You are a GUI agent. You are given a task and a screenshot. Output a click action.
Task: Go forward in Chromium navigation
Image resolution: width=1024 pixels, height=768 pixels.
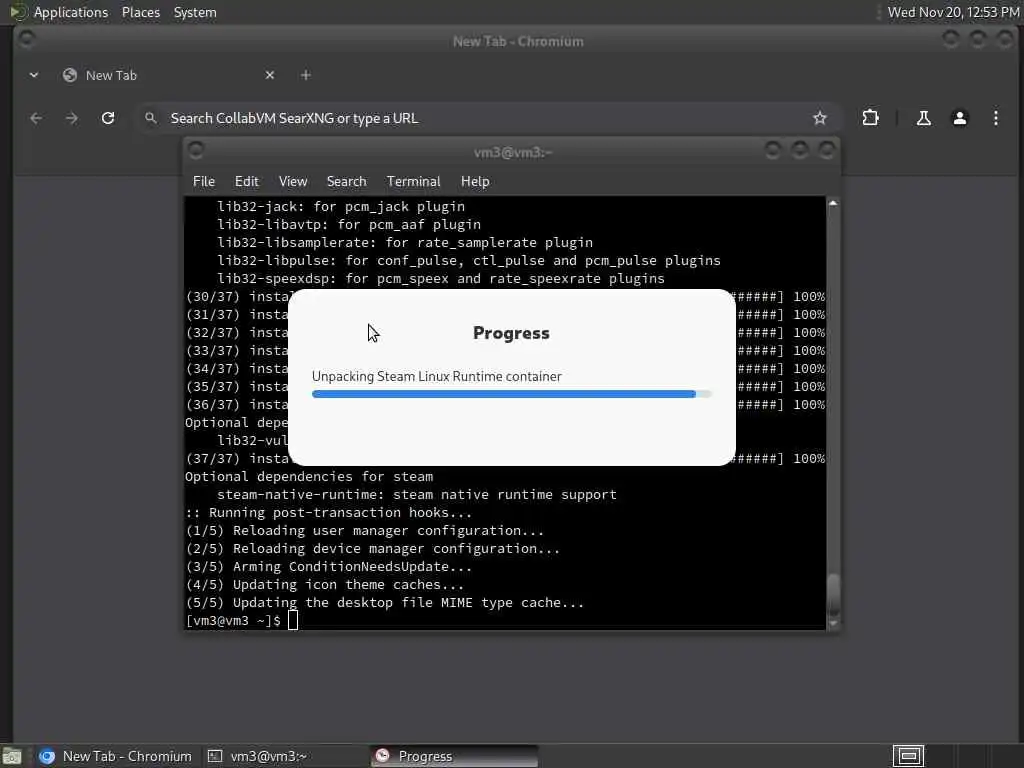coord(72,118)
